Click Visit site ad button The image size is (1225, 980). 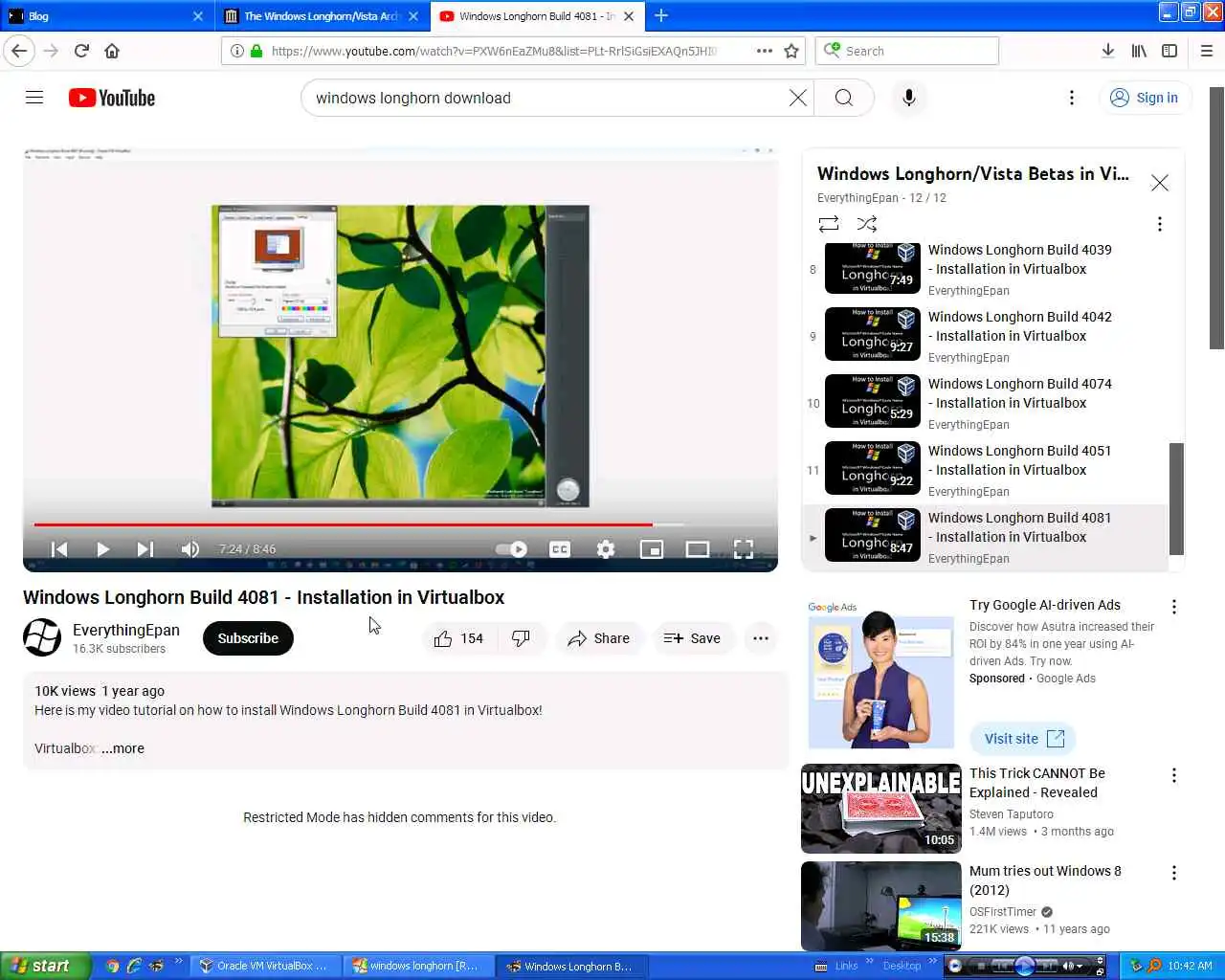click(x=1024, y=739)
